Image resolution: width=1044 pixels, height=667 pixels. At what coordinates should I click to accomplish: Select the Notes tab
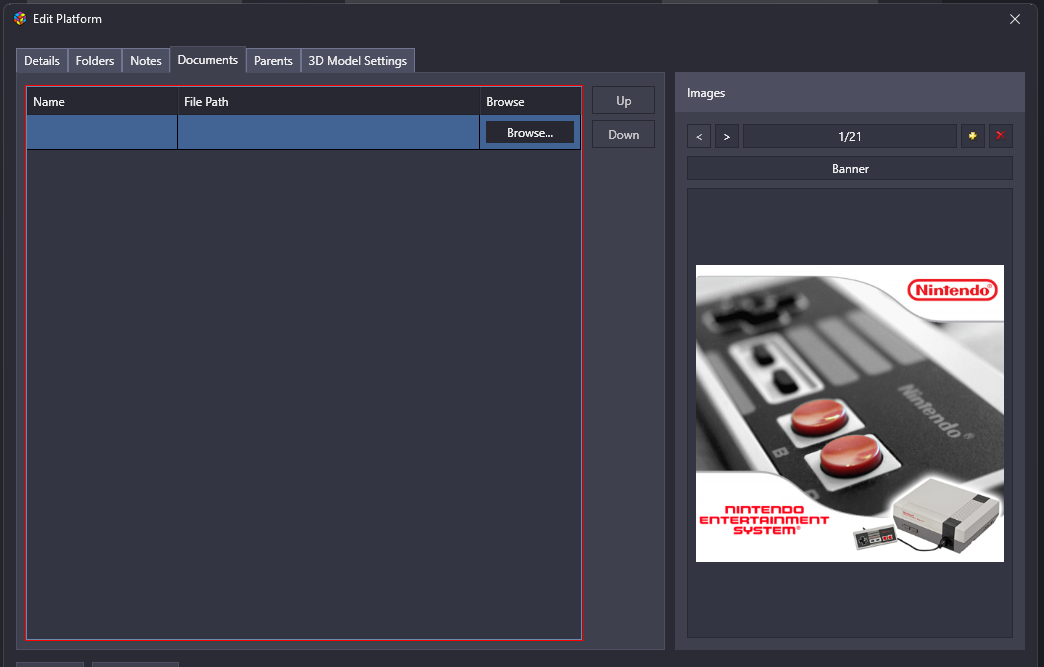point(146,61)
